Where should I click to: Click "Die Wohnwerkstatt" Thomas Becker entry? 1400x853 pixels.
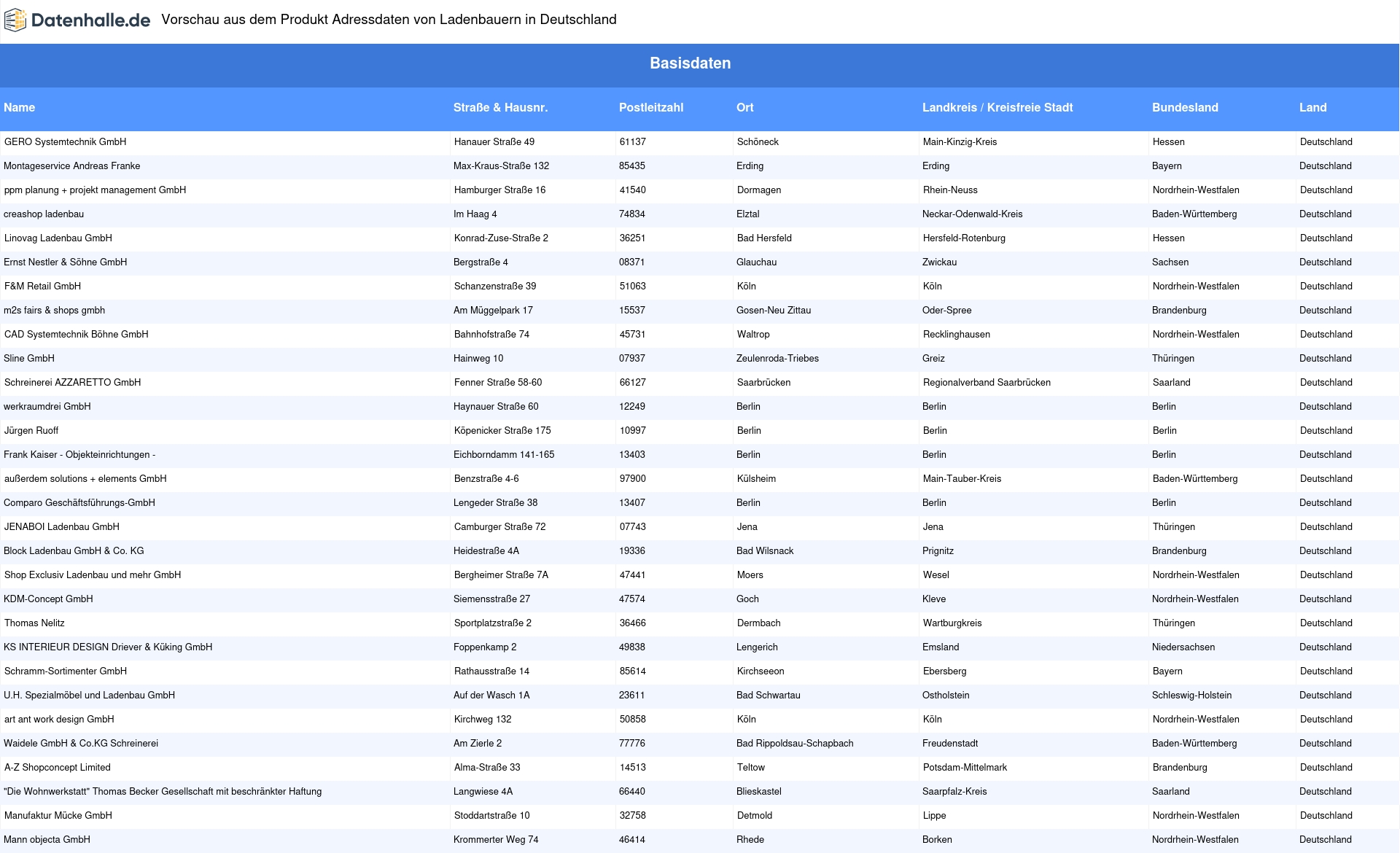click(x=163, y=791)
